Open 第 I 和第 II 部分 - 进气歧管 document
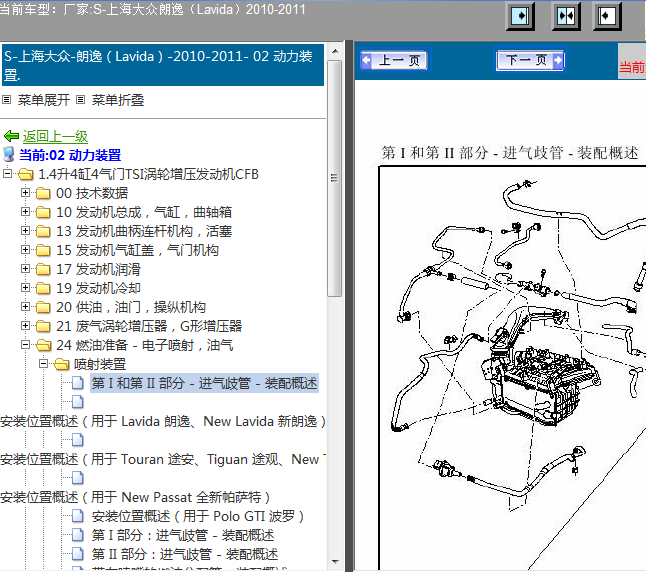 click(204, 383)
